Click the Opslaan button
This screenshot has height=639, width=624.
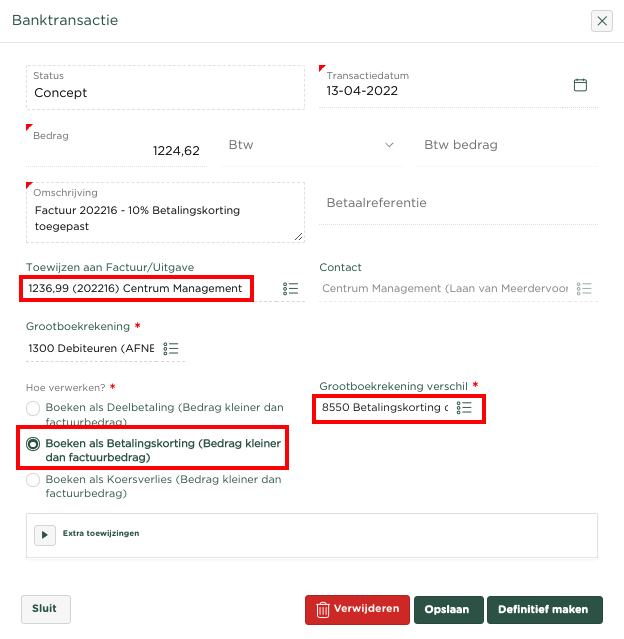(449, 609)
